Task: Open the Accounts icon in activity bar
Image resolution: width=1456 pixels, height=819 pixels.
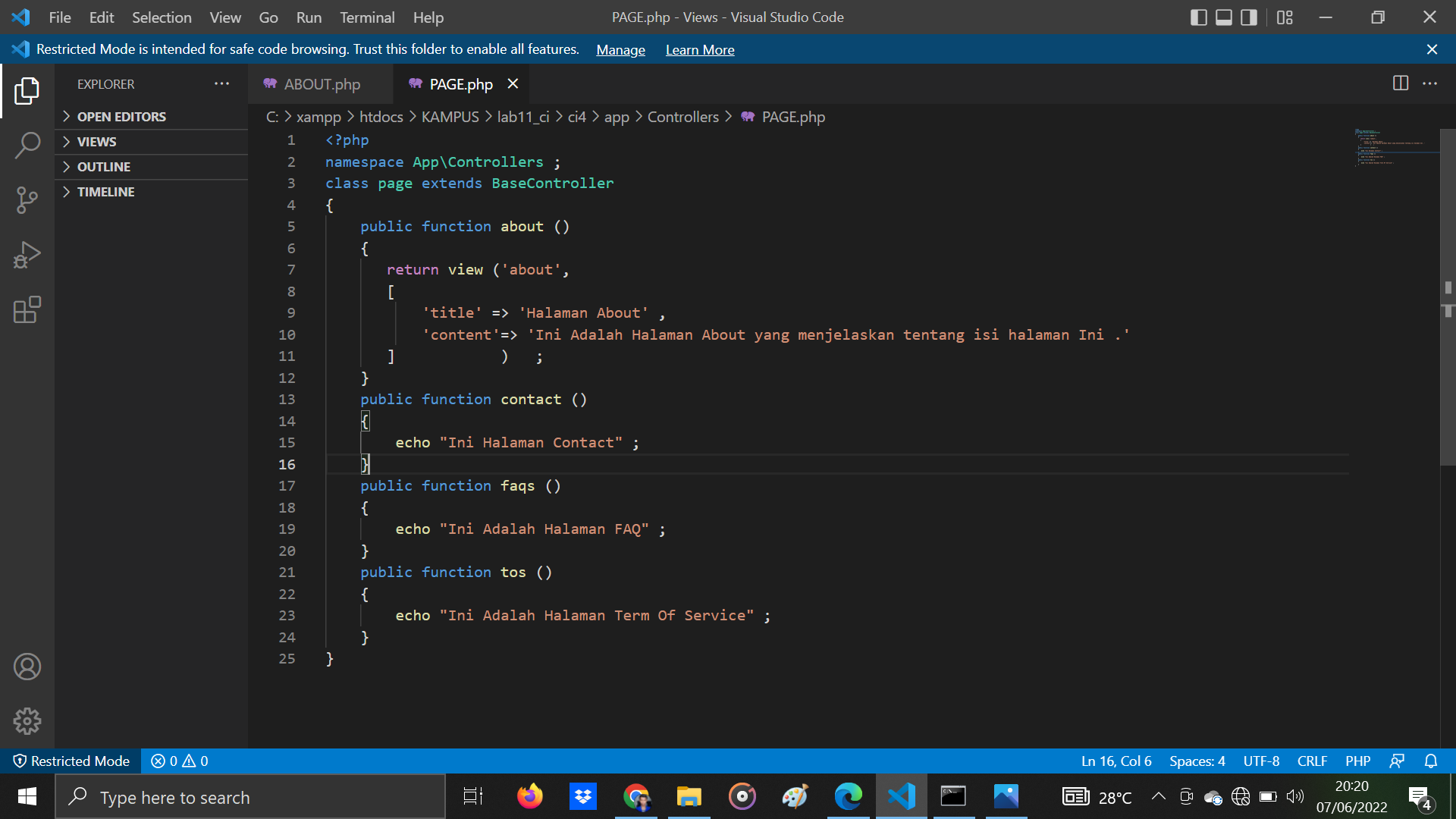Action: click(x=27, y=667)
